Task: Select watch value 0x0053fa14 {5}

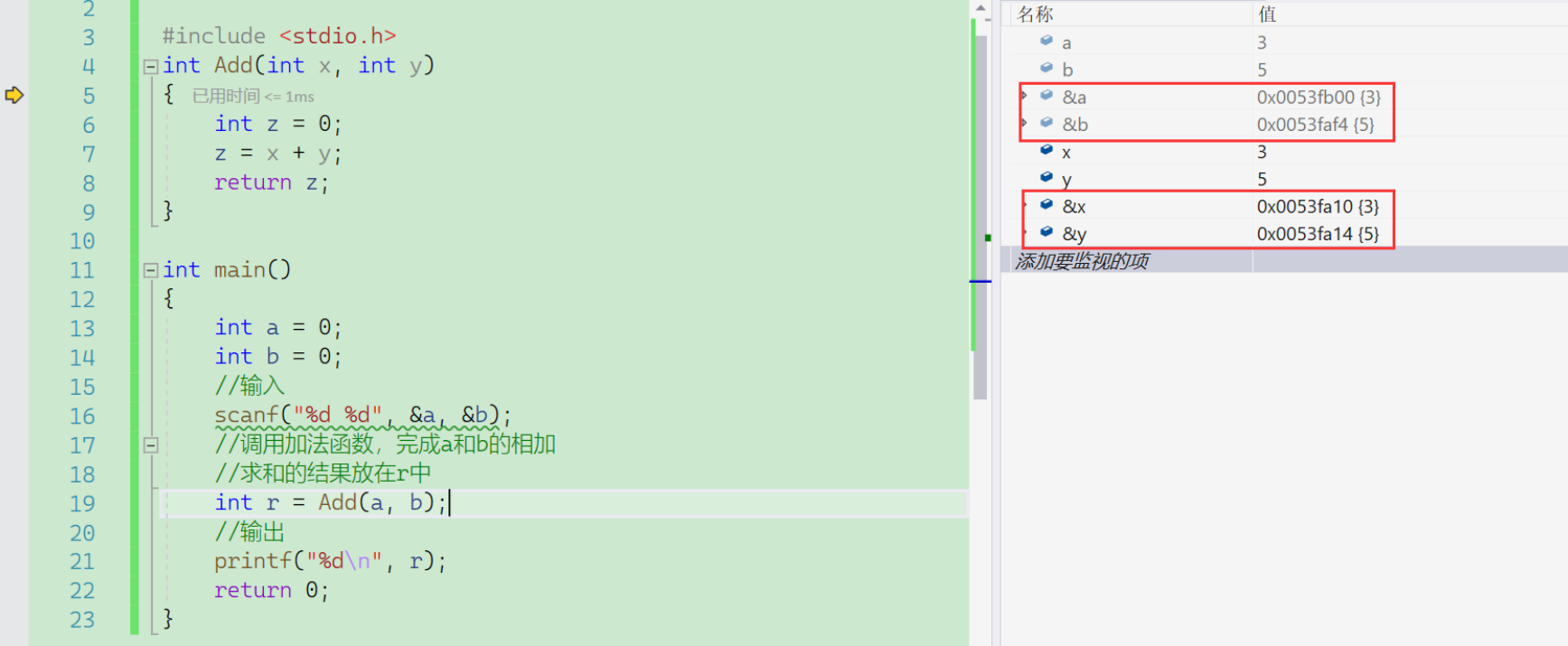Action: 1318,234
